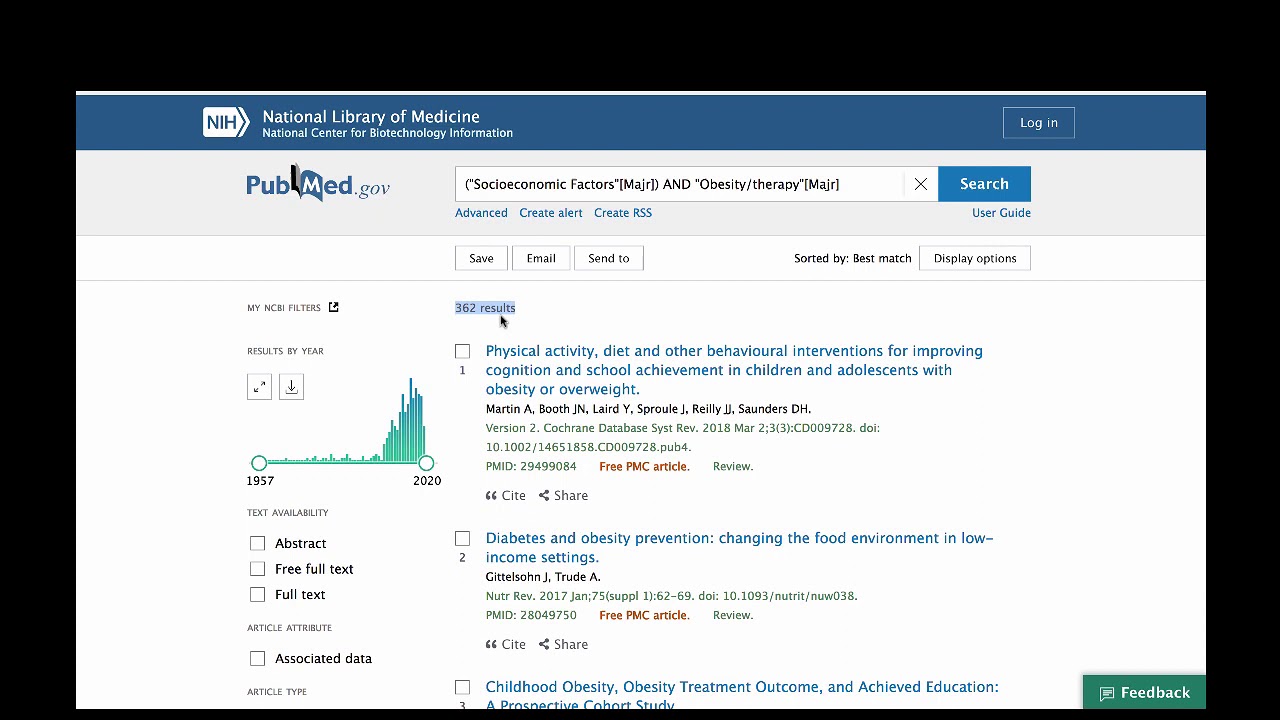
Task: Click the Save results button
Action: [x=481, y=258]
